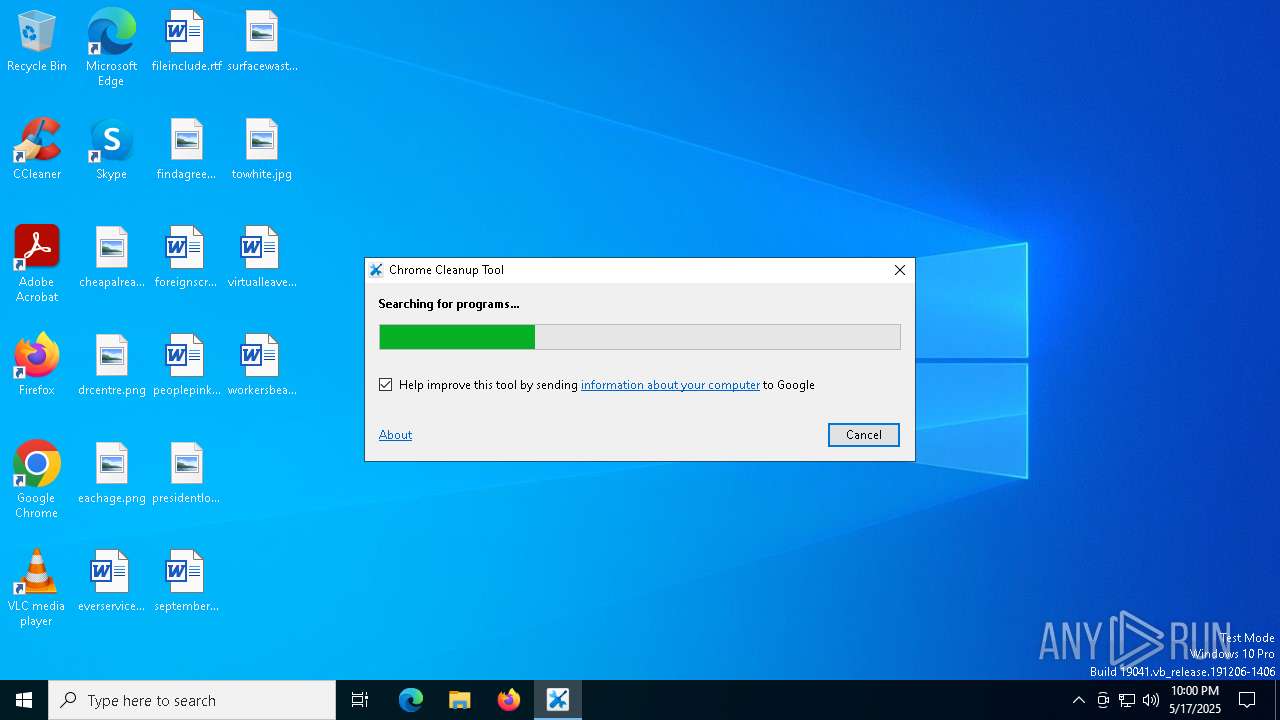Select the workersbea... Word document on desktop

tap(262, 365)
